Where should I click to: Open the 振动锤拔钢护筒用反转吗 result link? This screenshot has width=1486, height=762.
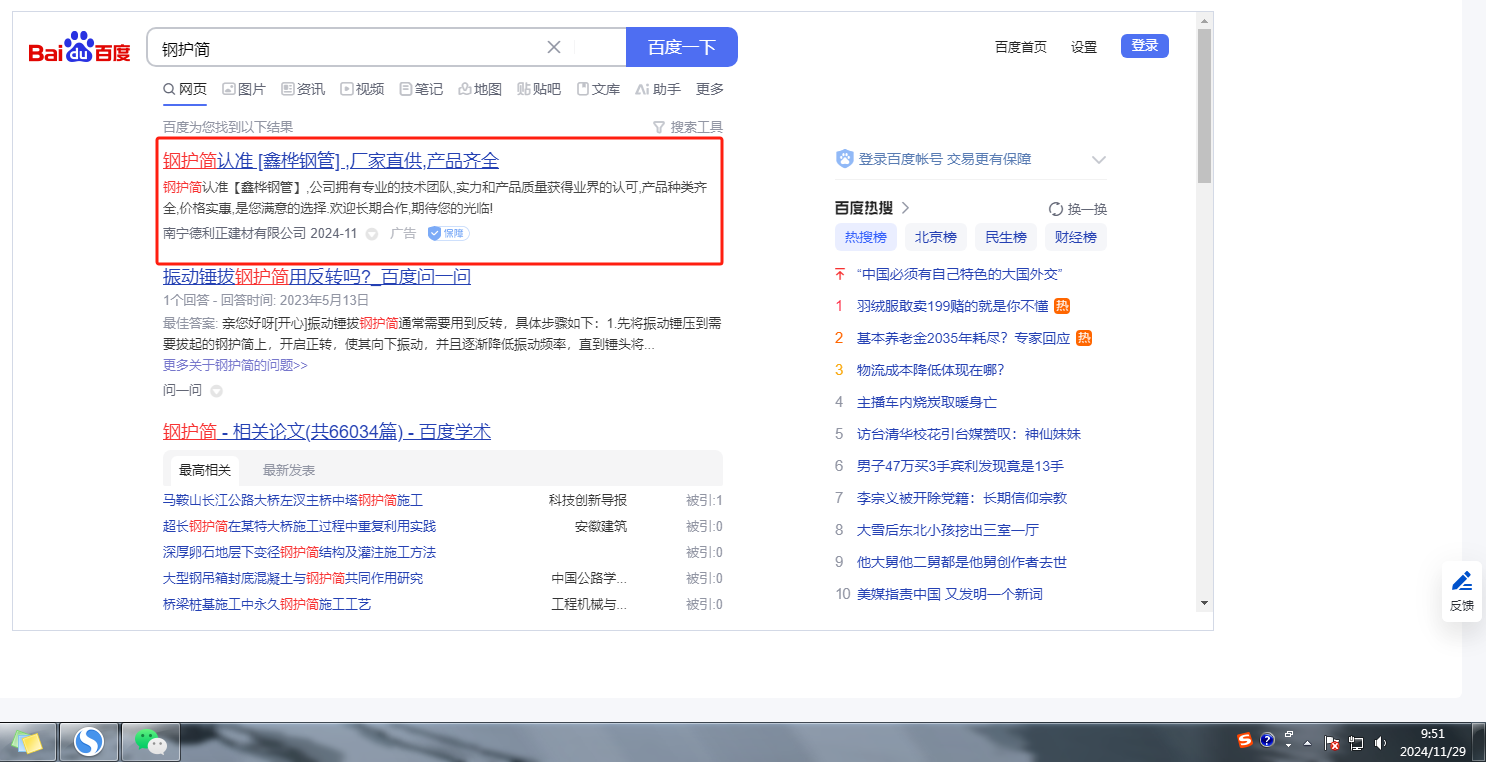(x=316, y=277)
